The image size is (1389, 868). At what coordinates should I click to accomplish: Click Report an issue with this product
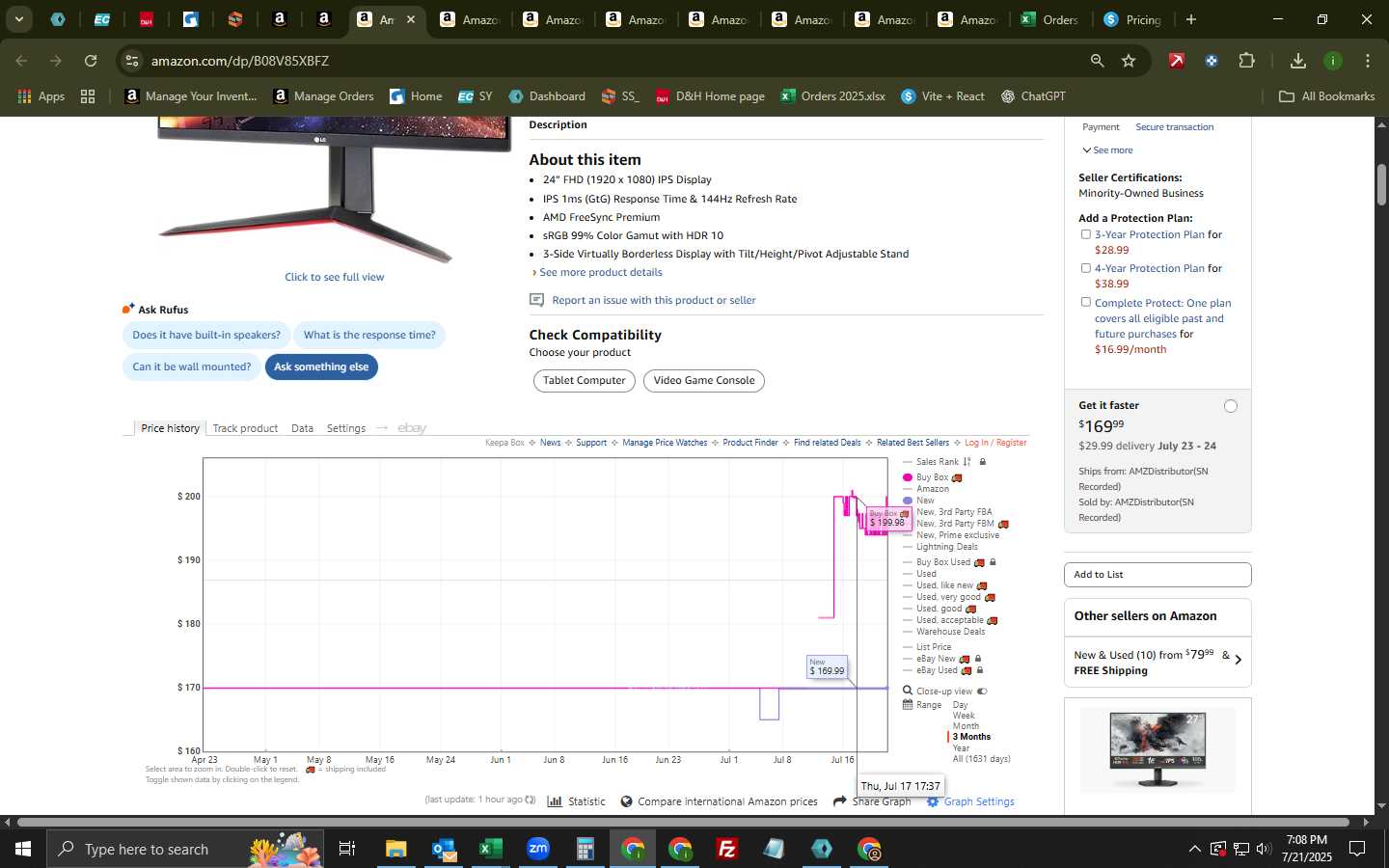(653, 300)
